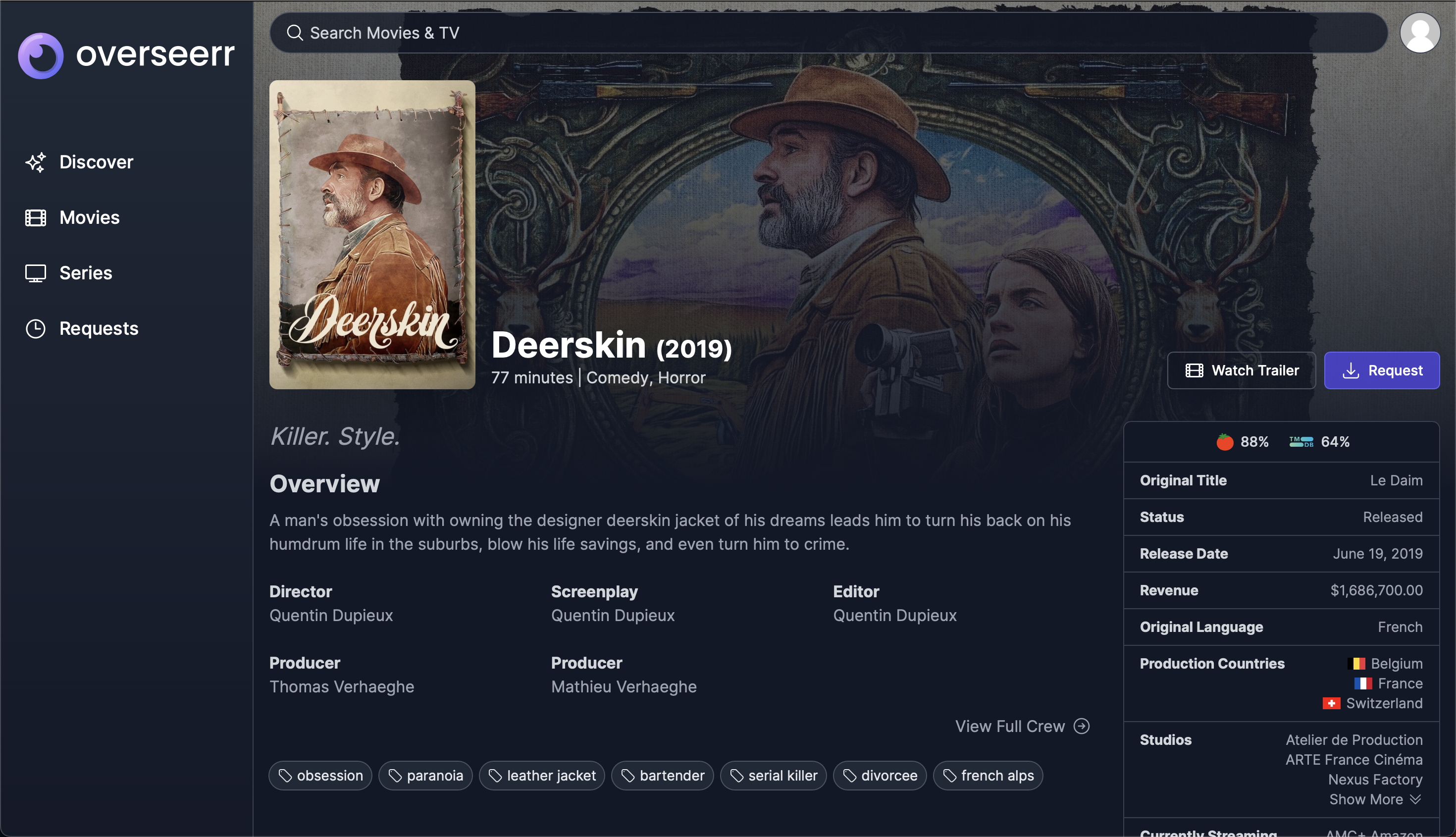Open ARTE France Cinéma studio link
1456x837 pixels.
[x=1354, y=759]
